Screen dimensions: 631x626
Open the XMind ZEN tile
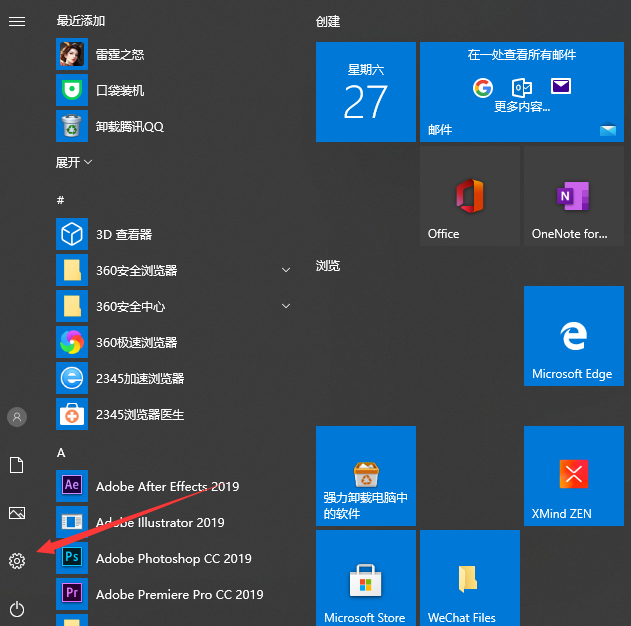click(x=572, y=476)
